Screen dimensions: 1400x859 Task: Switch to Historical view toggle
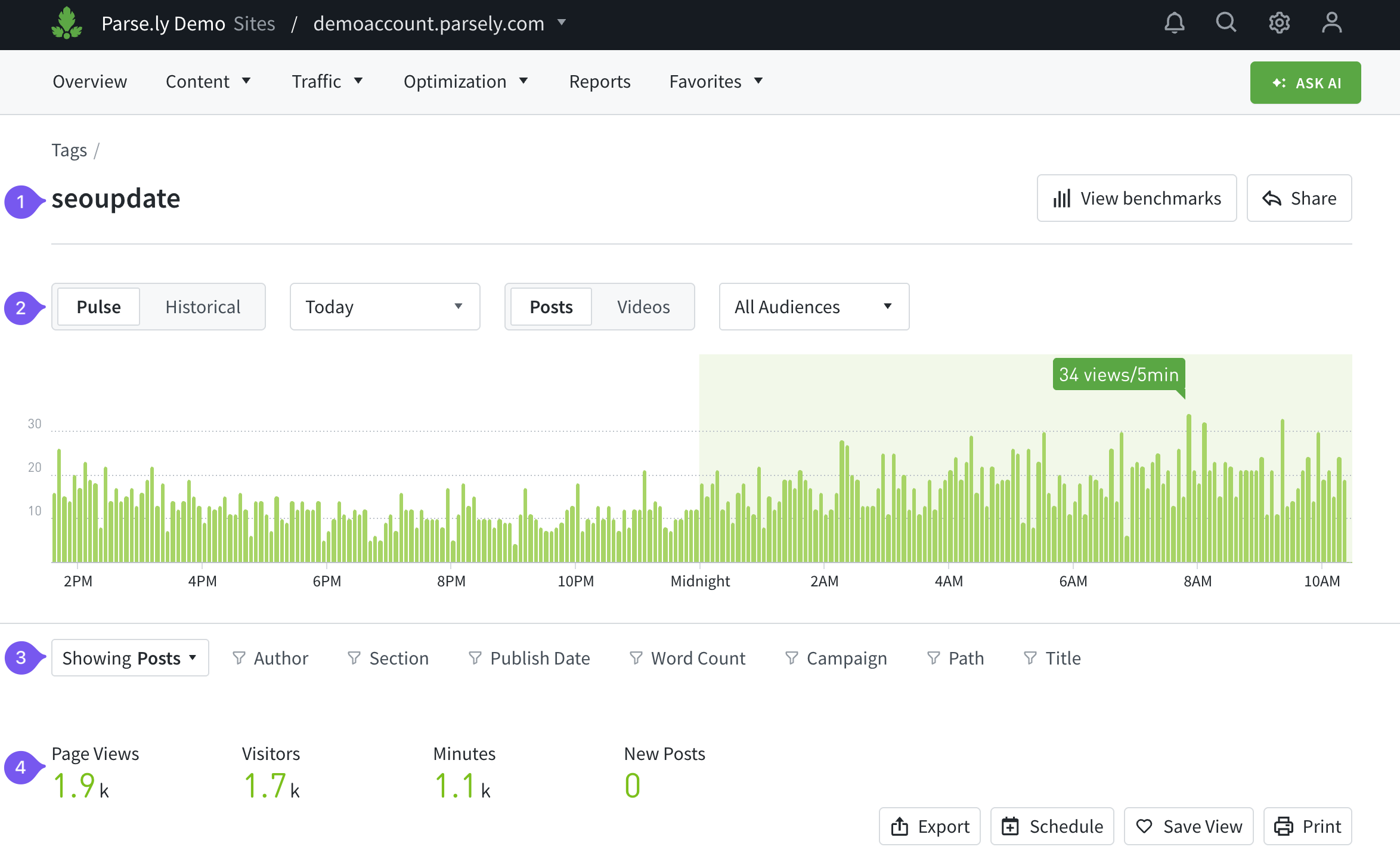tap(203, 307)
